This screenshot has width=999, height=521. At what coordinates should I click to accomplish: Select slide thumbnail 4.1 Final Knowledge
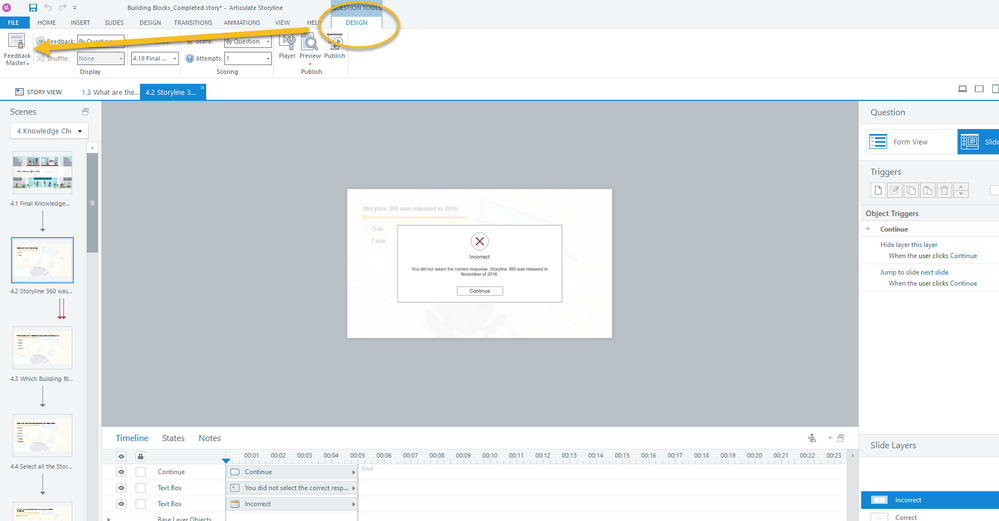pos(42,172)
